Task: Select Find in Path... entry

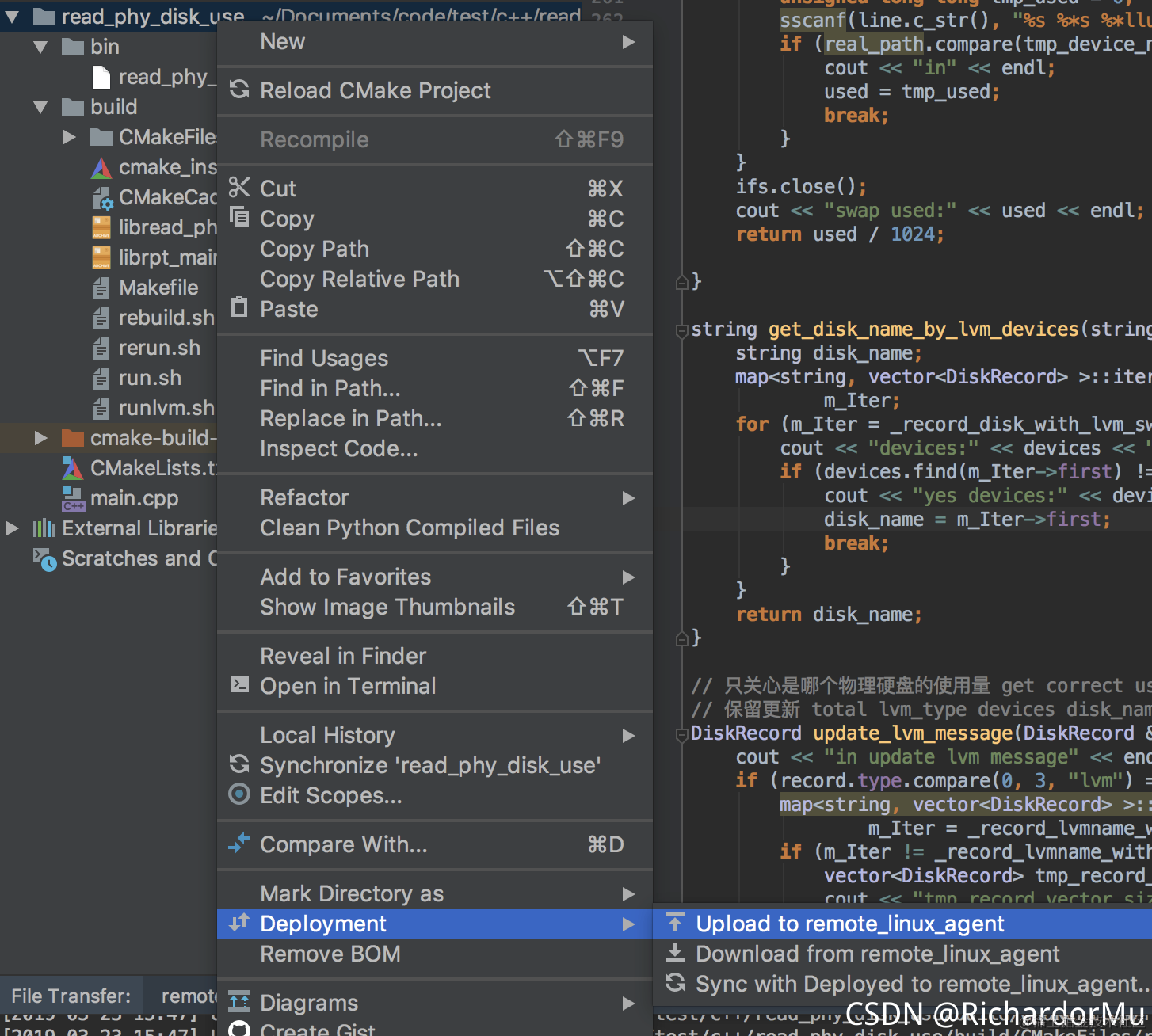Action: coord(435,388)
